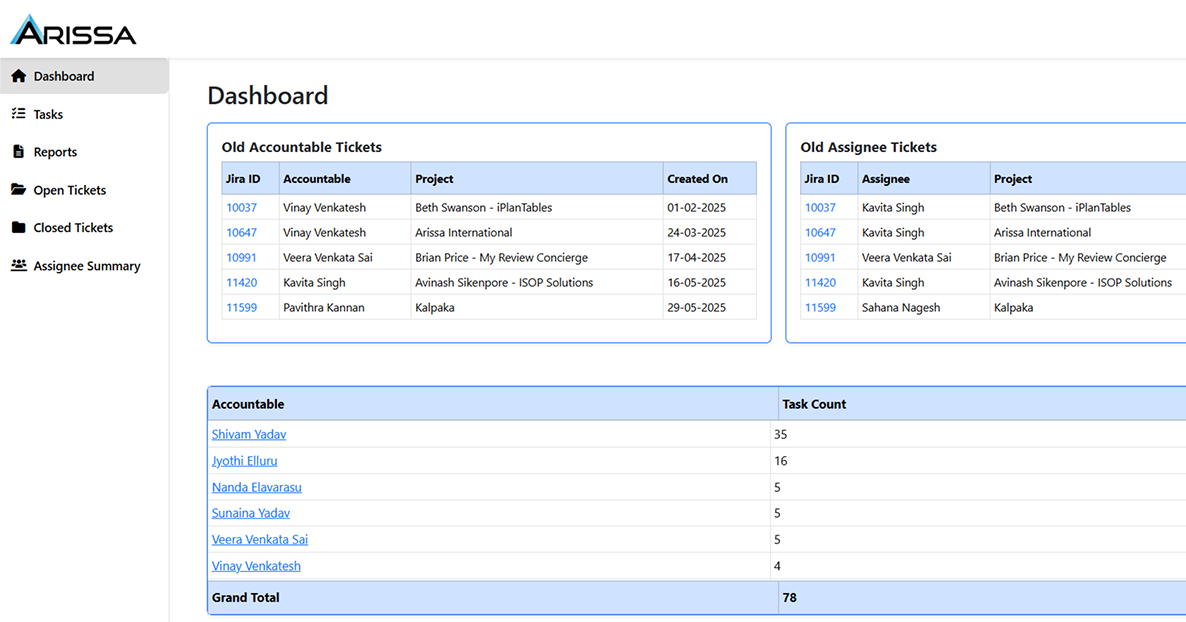Open Shivam Yadav accountable link

click(x=249, y=435)
